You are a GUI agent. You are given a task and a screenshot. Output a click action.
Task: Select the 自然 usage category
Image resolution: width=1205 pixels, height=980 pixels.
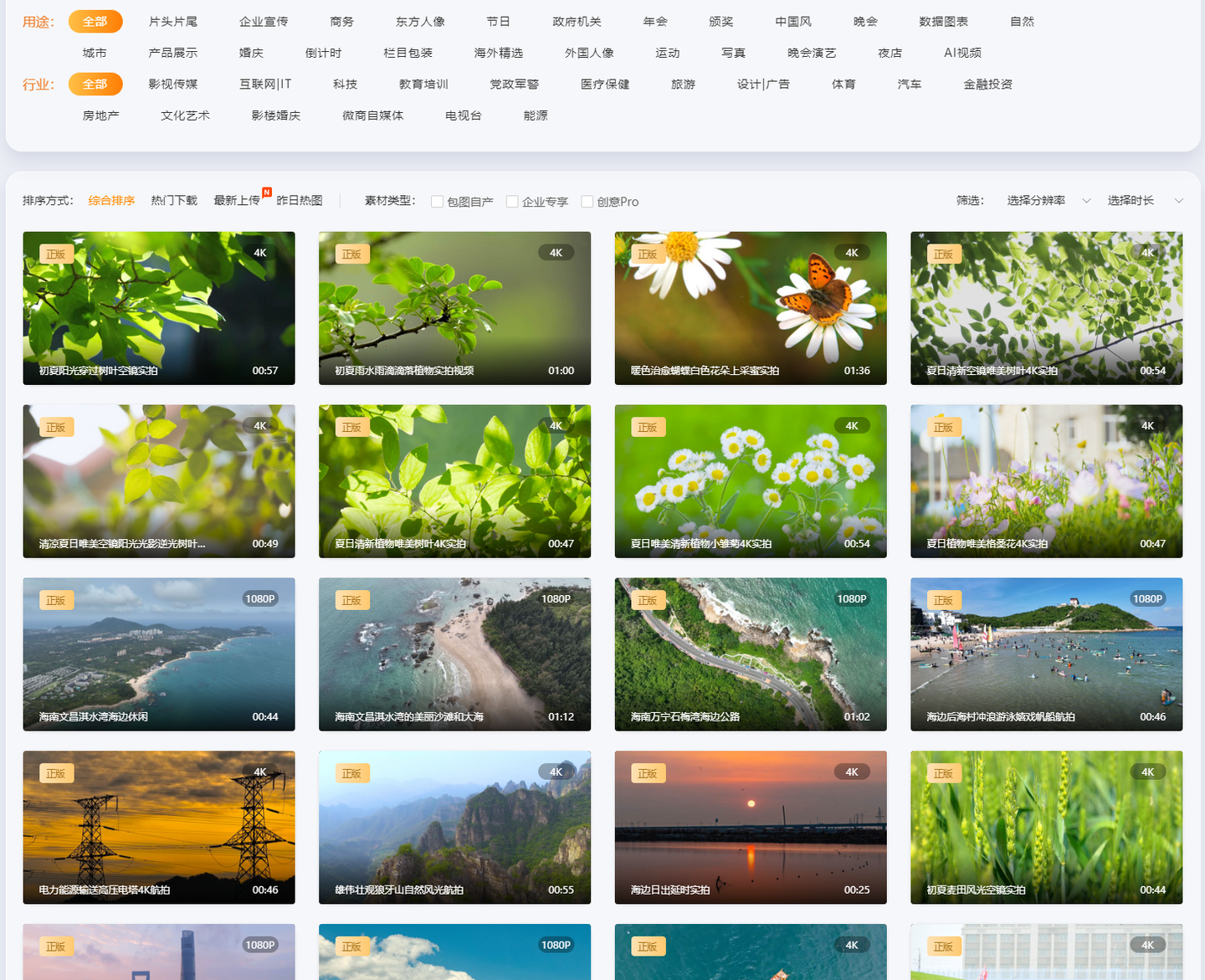click(1022, 22)
